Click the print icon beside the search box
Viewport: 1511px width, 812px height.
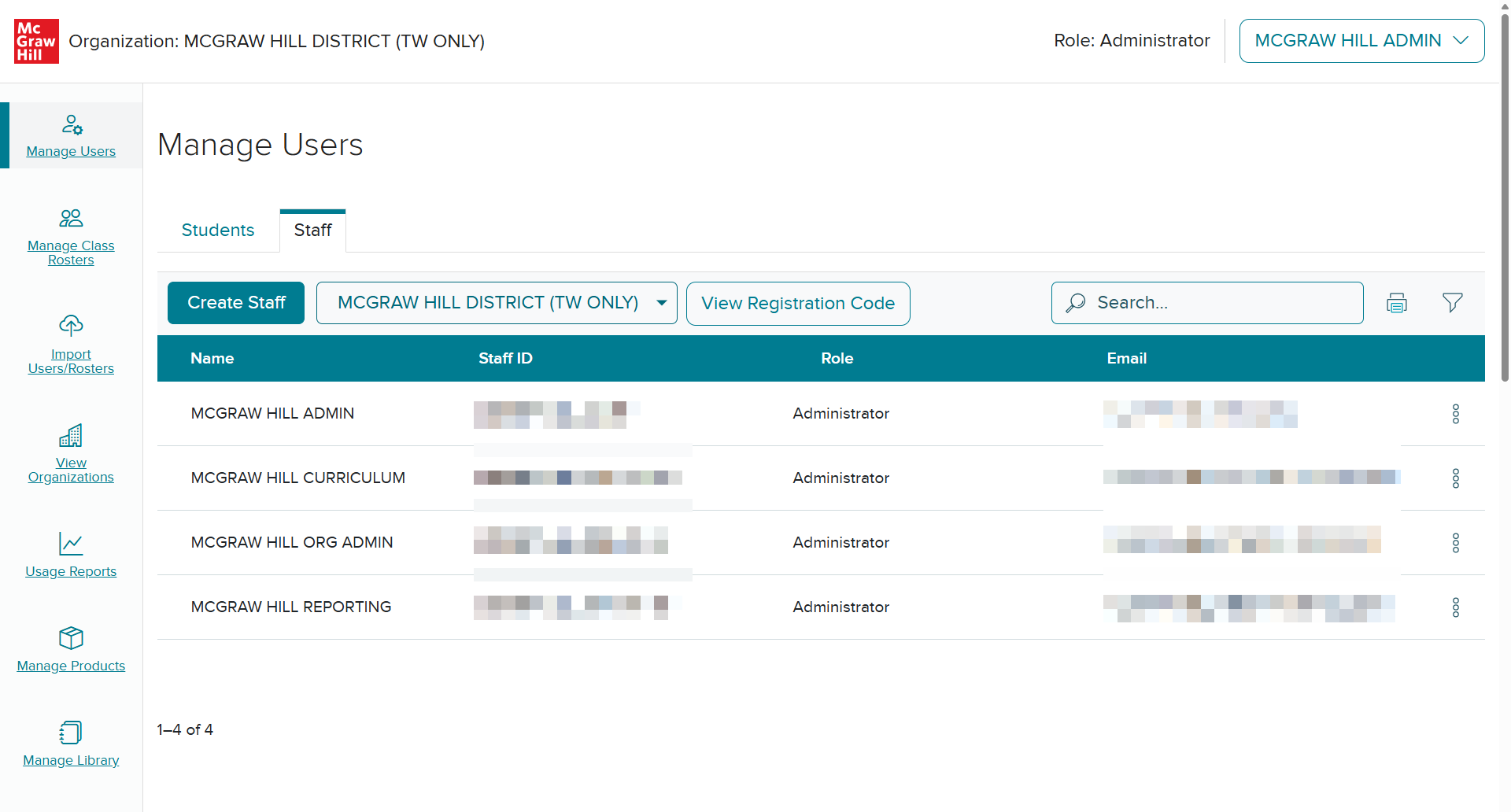click(x=1397, y=303)
